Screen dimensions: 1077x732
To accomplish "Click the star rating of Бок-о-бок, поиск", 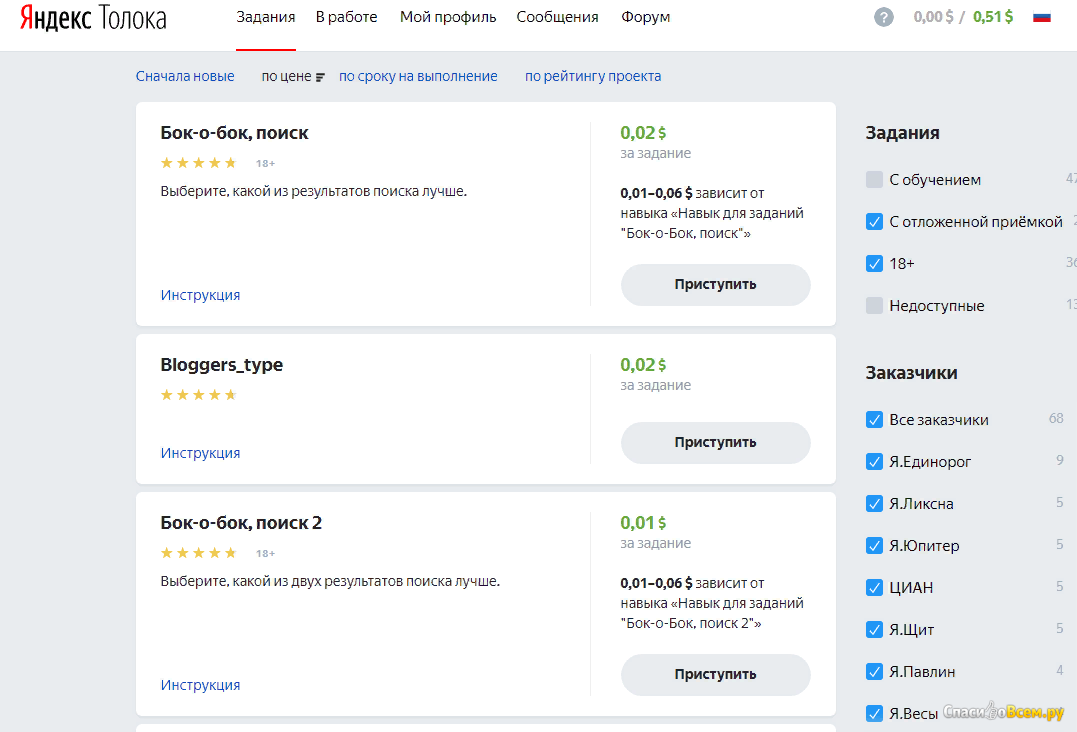I will pos(199,163).
